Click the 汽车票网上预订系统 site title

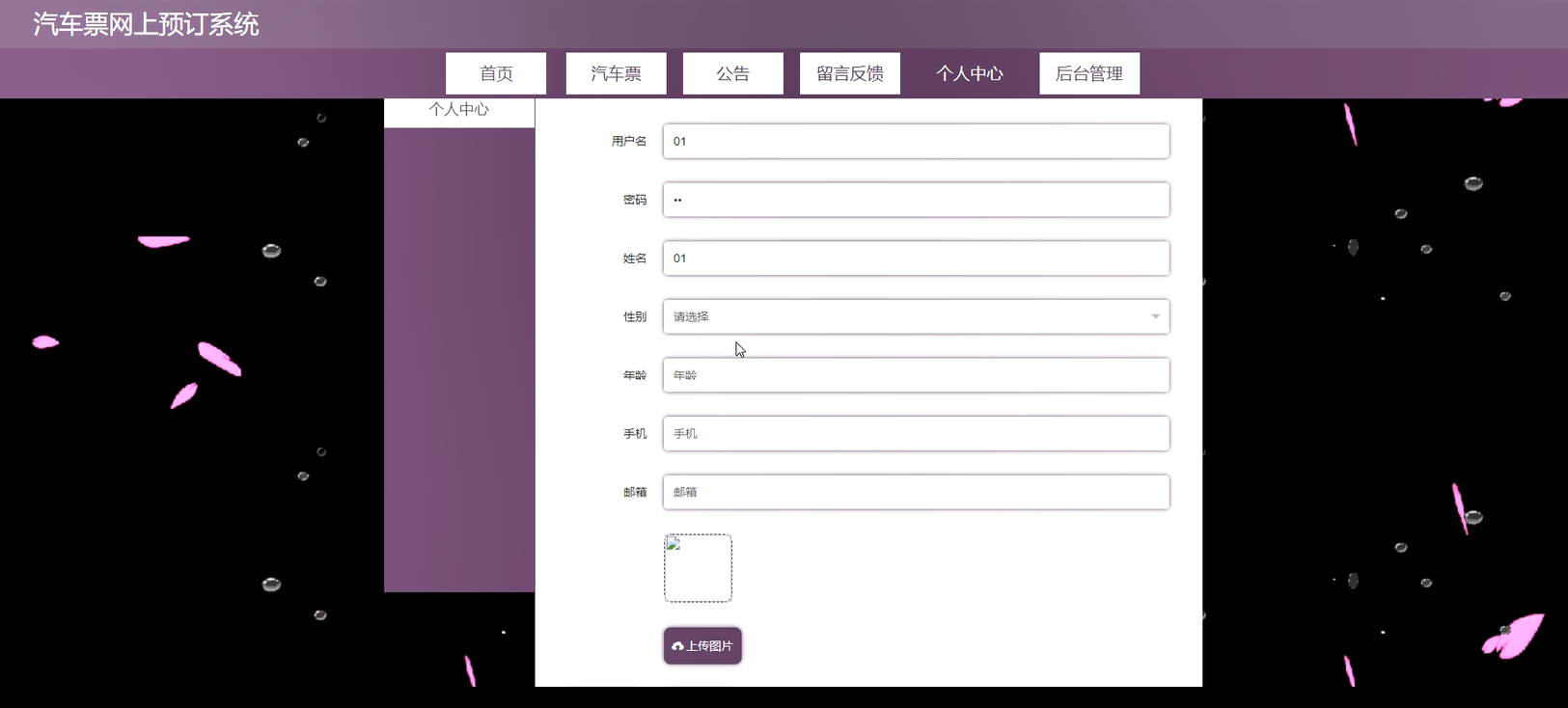[x=146, y=24]
